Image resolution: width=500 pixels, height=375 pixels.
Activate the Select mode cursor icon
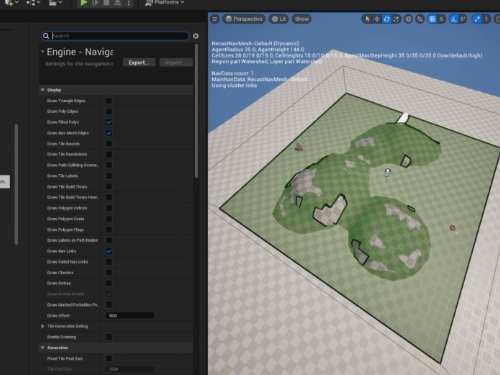click(367, 19)
